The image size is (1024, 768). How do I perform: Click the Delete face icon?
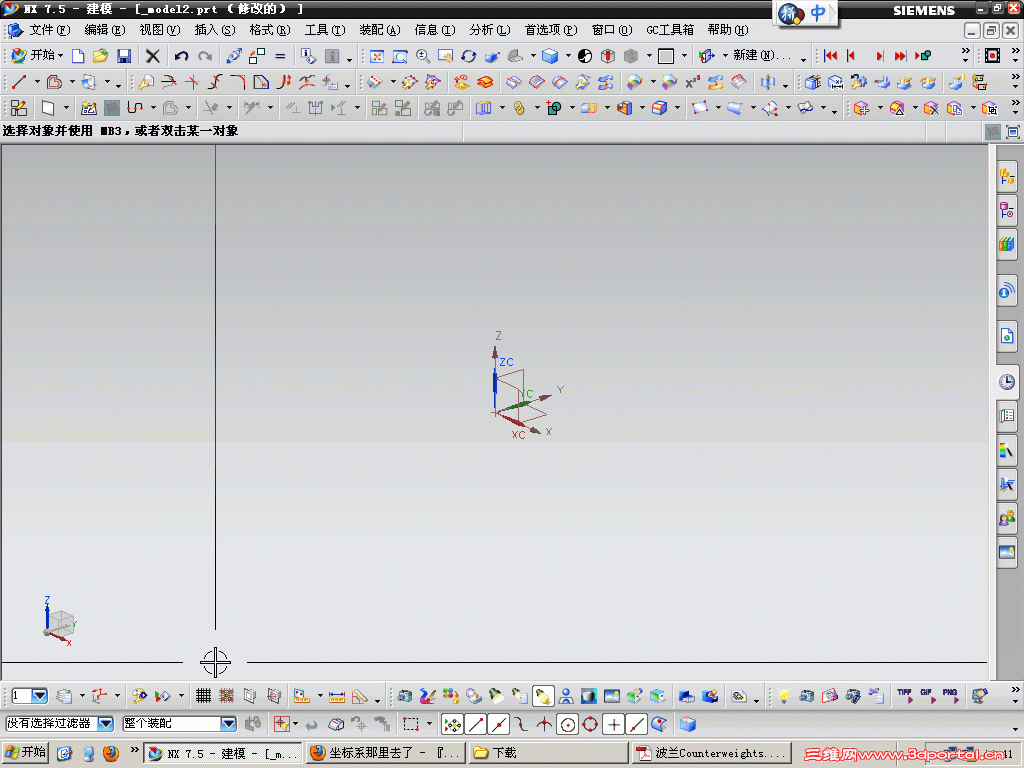click(x=931, y=108)
